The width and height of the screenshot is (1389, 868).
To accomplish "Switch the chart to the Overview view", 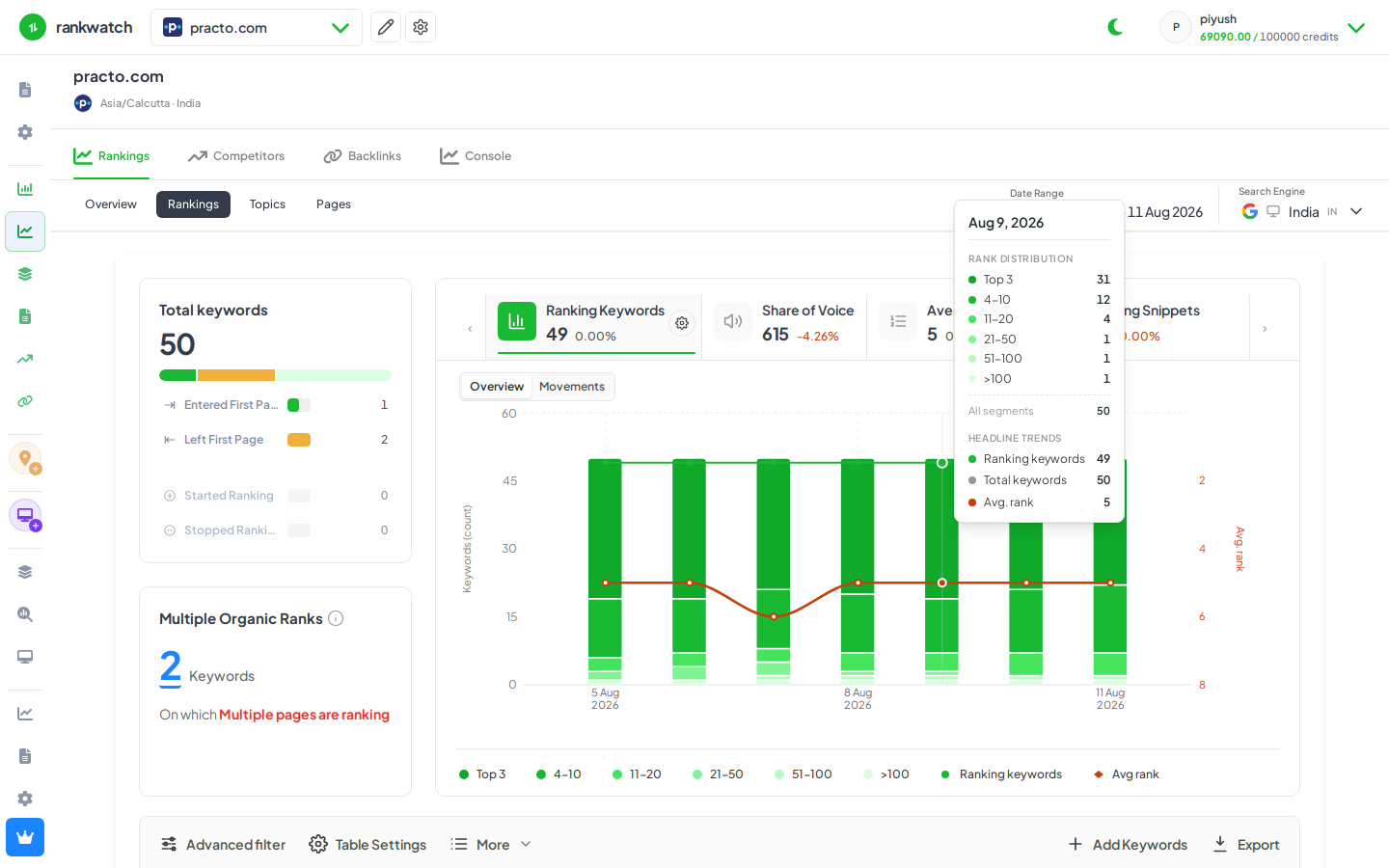I will [497, 387].
